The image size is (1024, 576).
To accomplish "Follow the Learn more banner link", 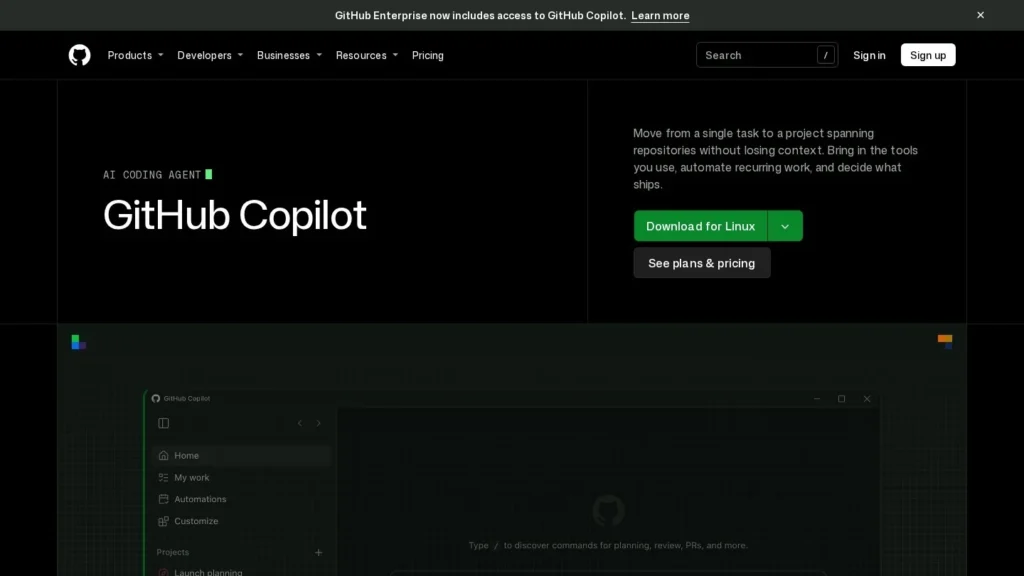I will [660, 15].
